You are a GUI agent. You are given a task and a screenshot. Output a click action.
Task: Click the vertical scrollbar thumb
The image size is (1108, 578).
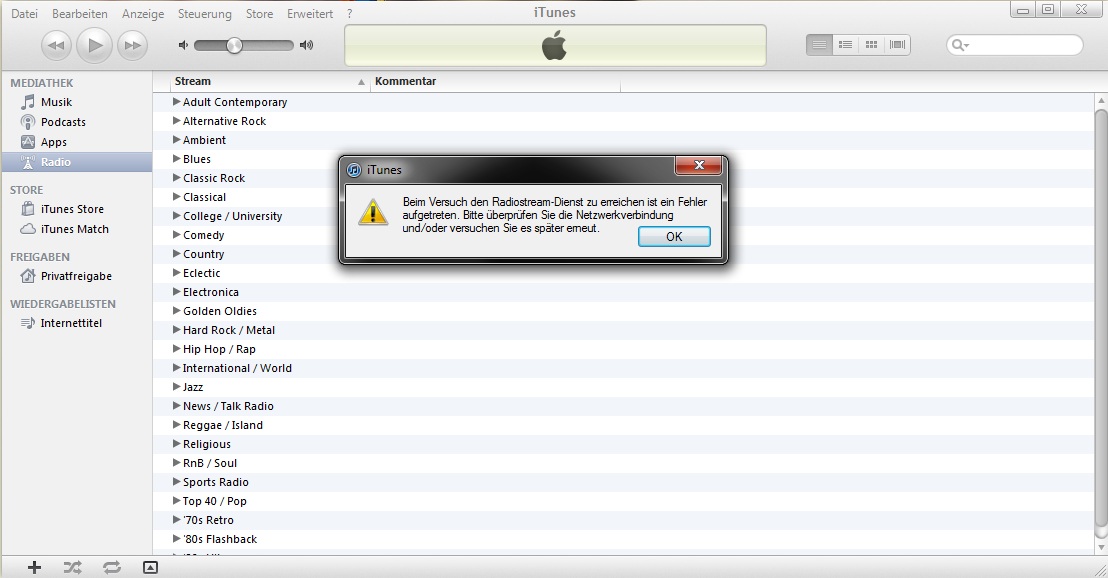(1101, 318)
